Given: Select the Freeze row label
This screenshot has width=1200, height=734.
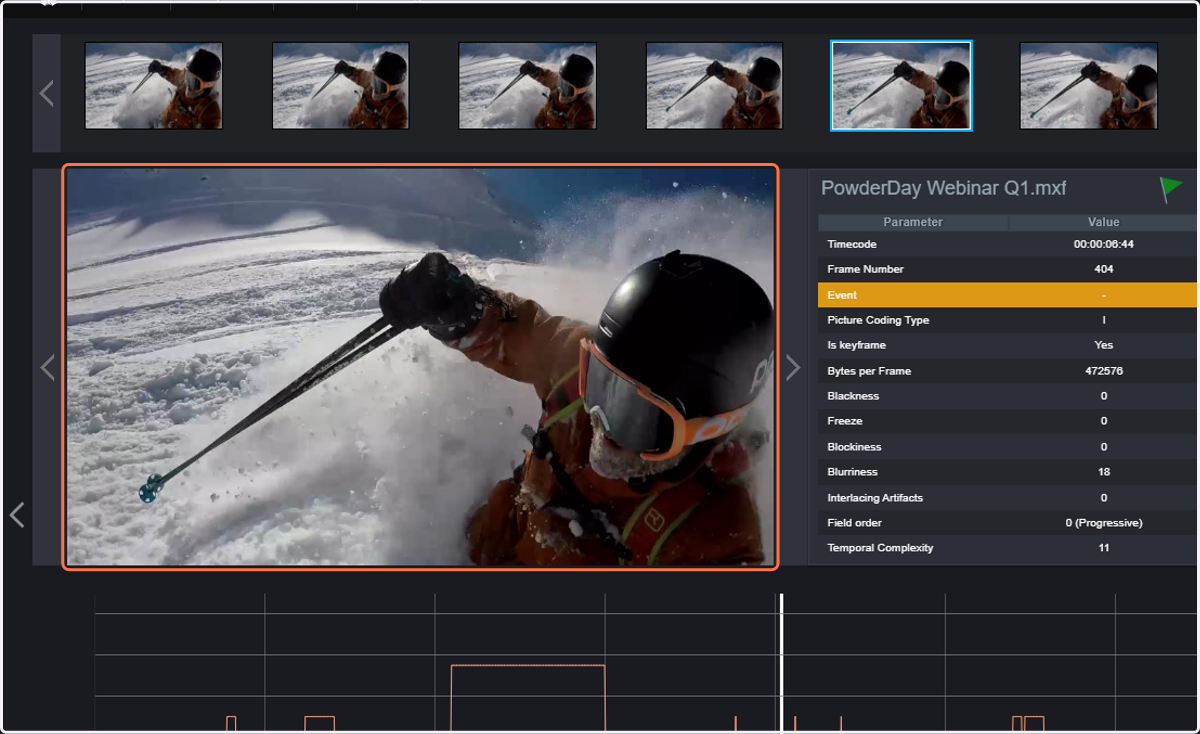Looking at the screenshot, I should coord(845,421).
